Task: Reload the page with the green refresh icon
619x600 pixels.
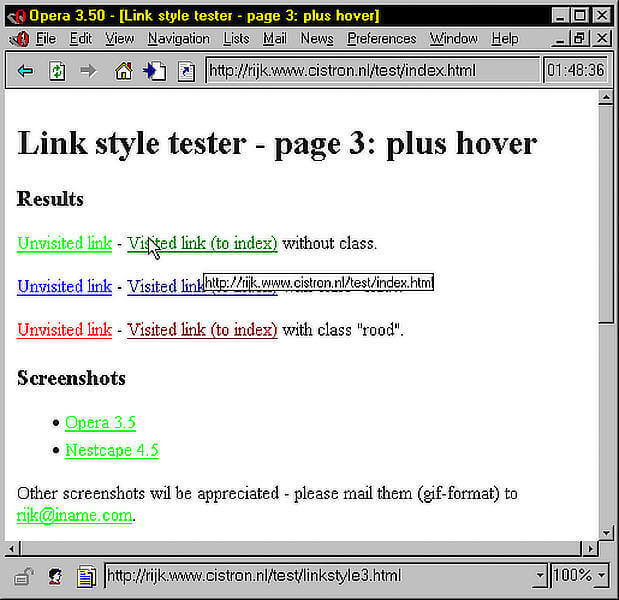Action: pos(57,71)
